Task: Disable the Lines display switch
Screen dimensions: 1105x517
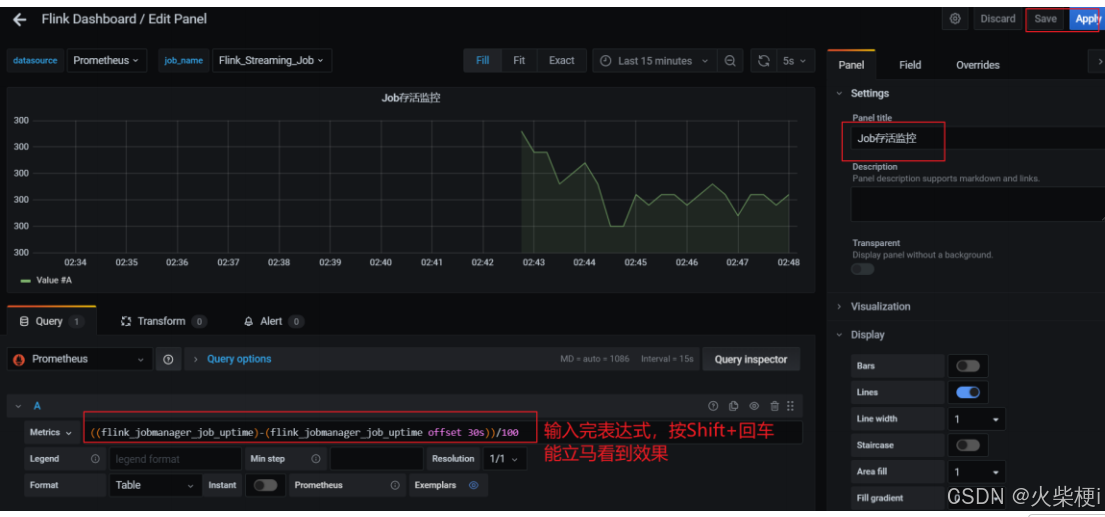Action: pyautogui.click(x=968, y=392)
